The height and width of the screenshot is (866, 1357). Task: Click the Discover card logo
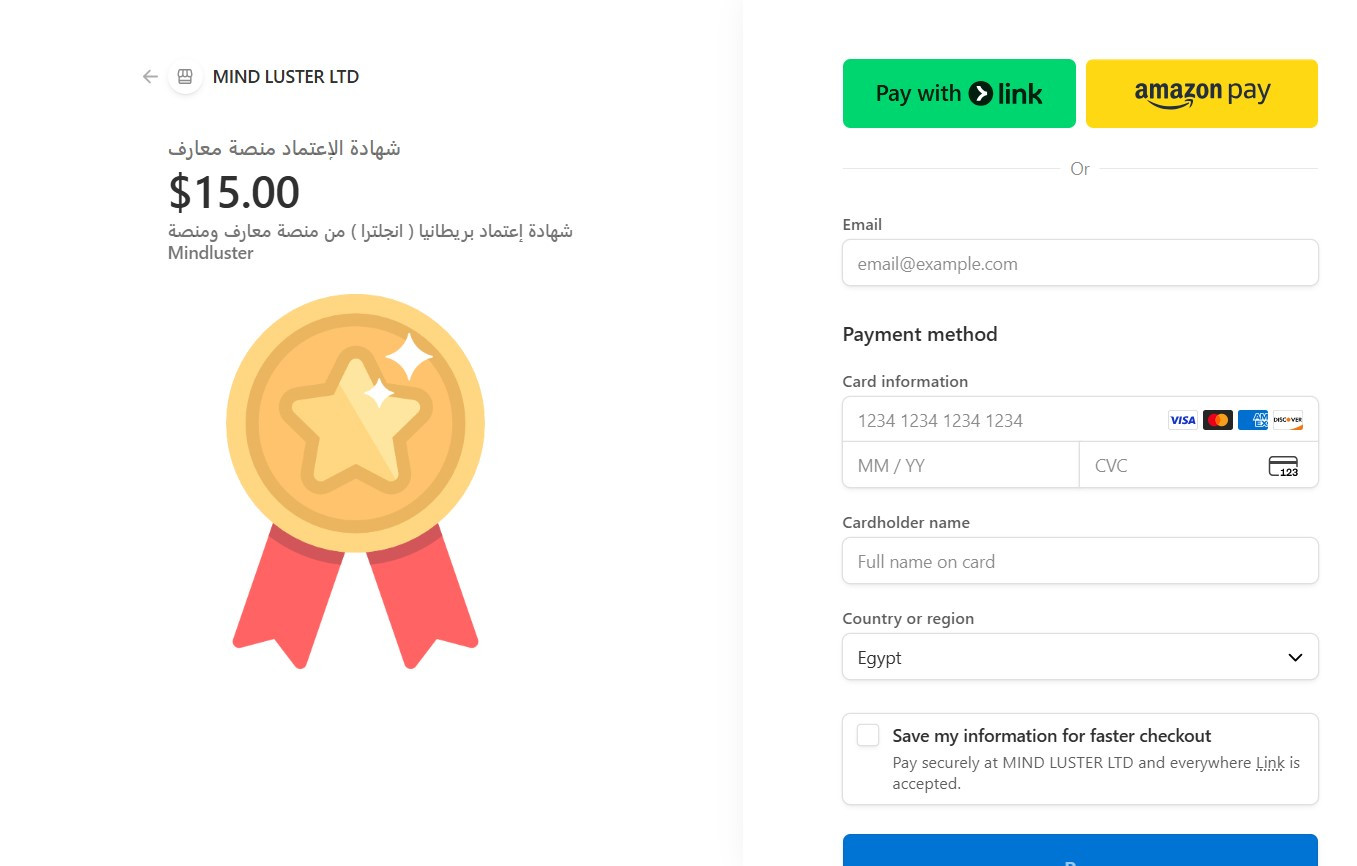[x=1287, y=420]
